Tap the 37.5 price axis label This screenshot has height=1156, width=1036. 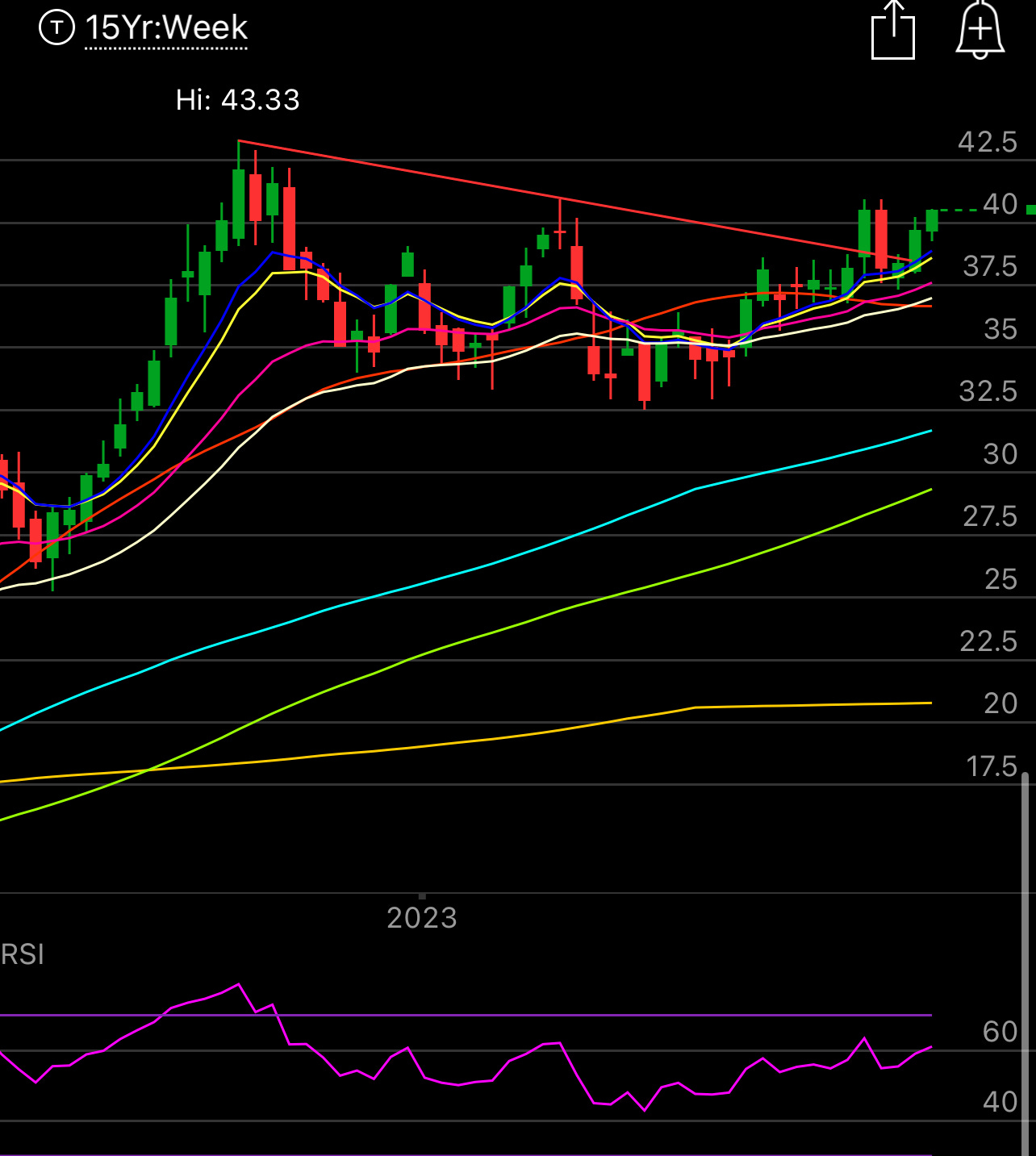[x=990, y=266]
